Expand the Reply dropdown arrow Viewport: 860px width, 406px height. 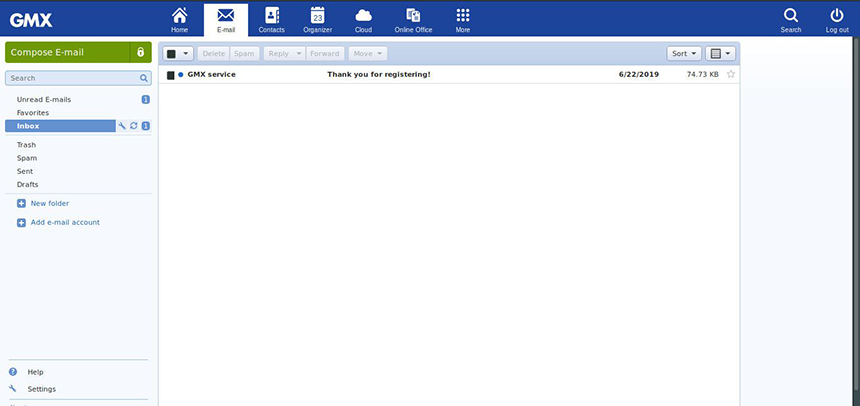tap(299, 54)
